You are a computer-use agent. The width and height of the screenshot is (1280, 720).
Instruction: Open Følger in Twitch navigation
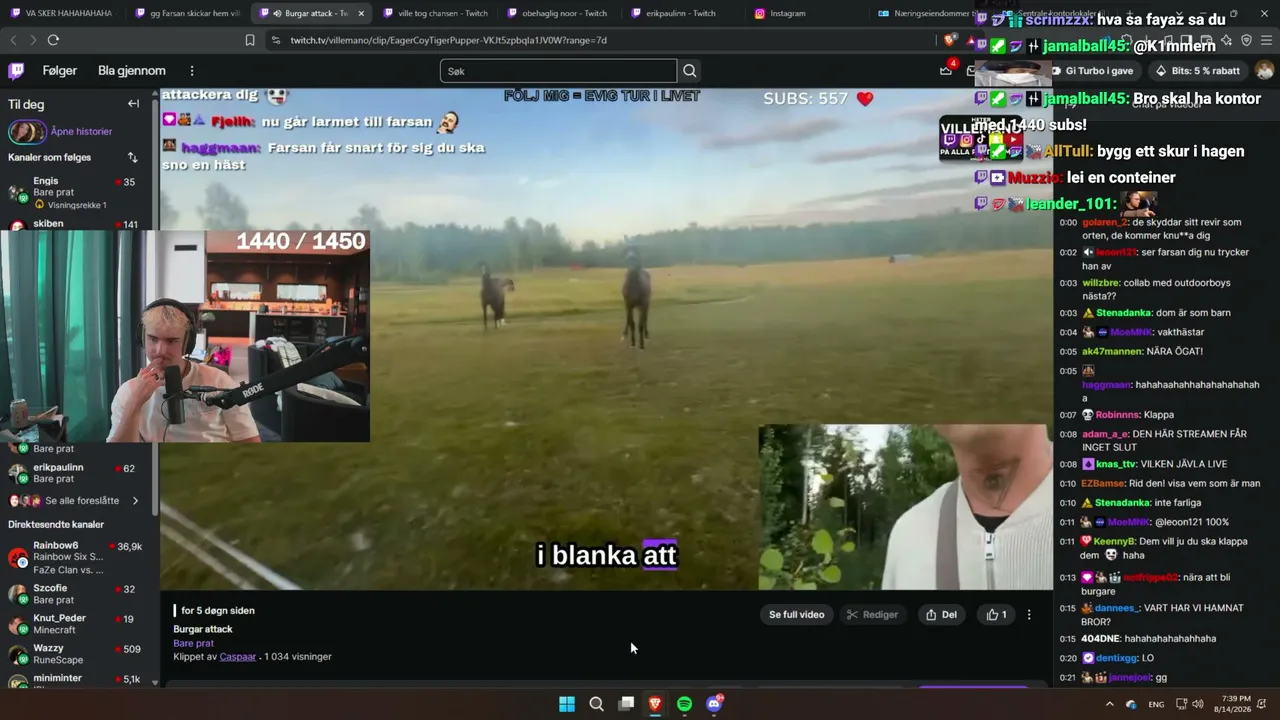[60, 71]
